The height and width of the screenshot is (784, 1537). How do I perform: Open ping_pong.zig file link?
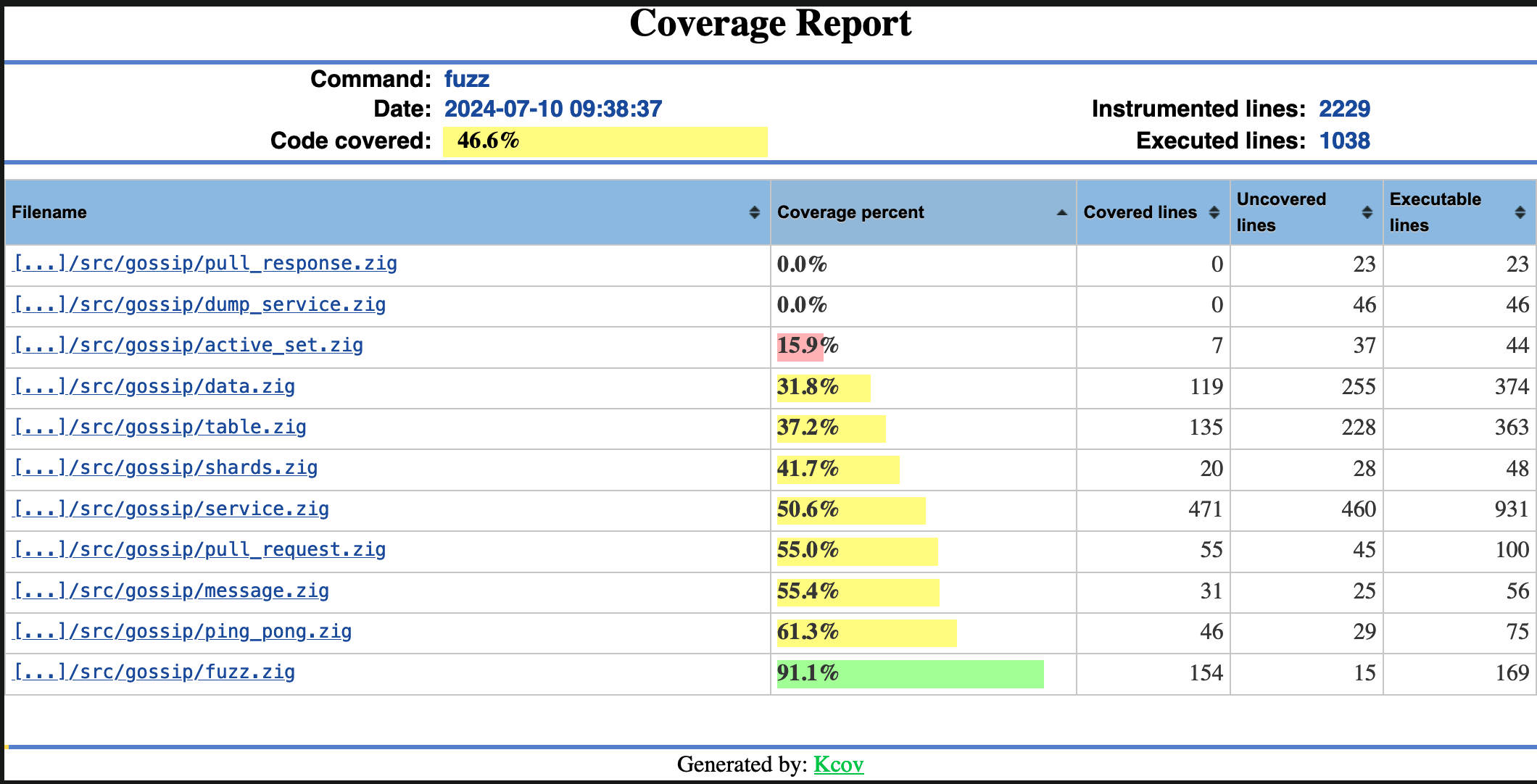click(183, 631)
